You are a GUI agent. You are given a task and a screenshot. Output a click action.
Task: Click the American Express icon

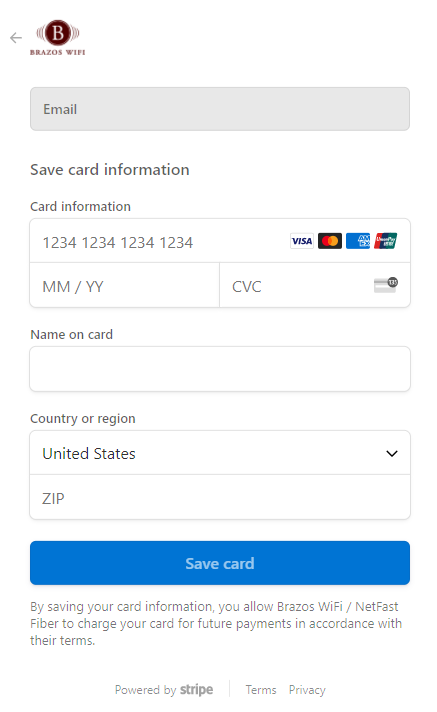pyautogui.click(x=358, y=241)
